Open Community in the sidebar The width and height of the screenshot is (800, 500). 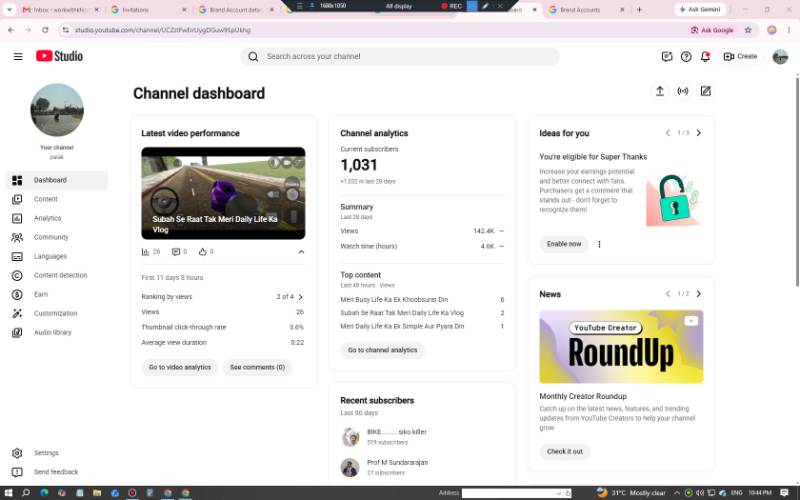tap(57, 237)
